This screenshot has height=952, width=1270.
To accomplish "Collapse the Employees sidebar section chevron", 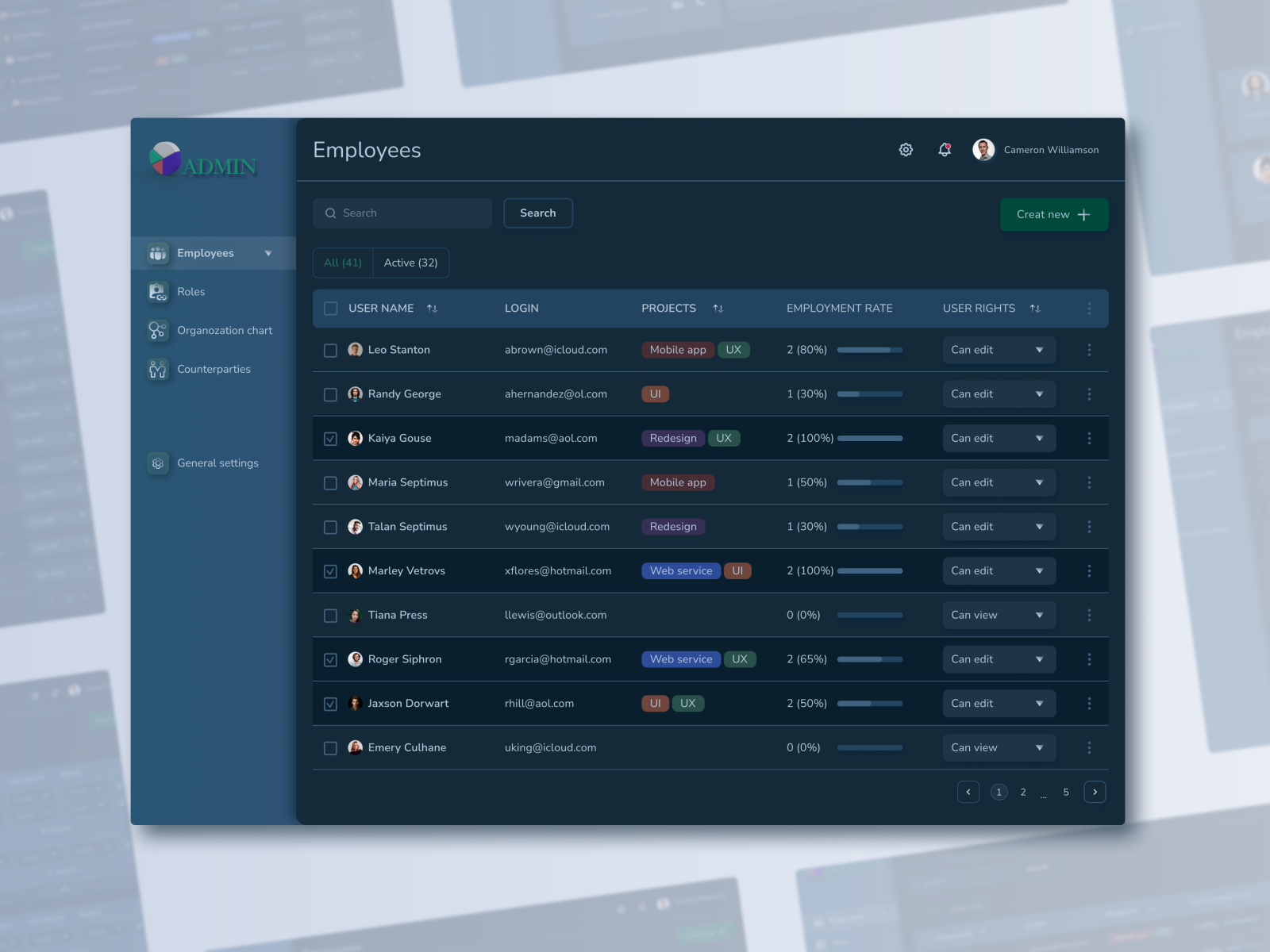I will (x=269, y=253).
